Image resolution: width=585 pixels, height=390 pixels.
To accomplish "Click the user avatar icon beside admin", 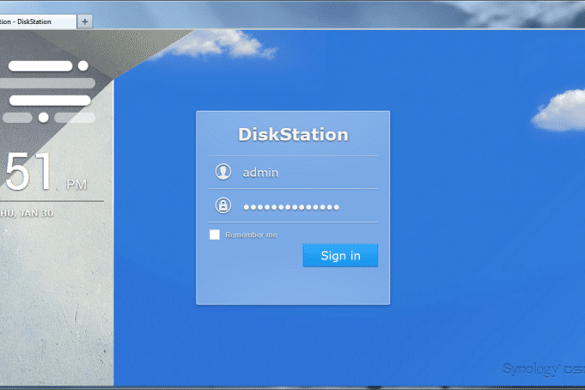I will [223, 172].
